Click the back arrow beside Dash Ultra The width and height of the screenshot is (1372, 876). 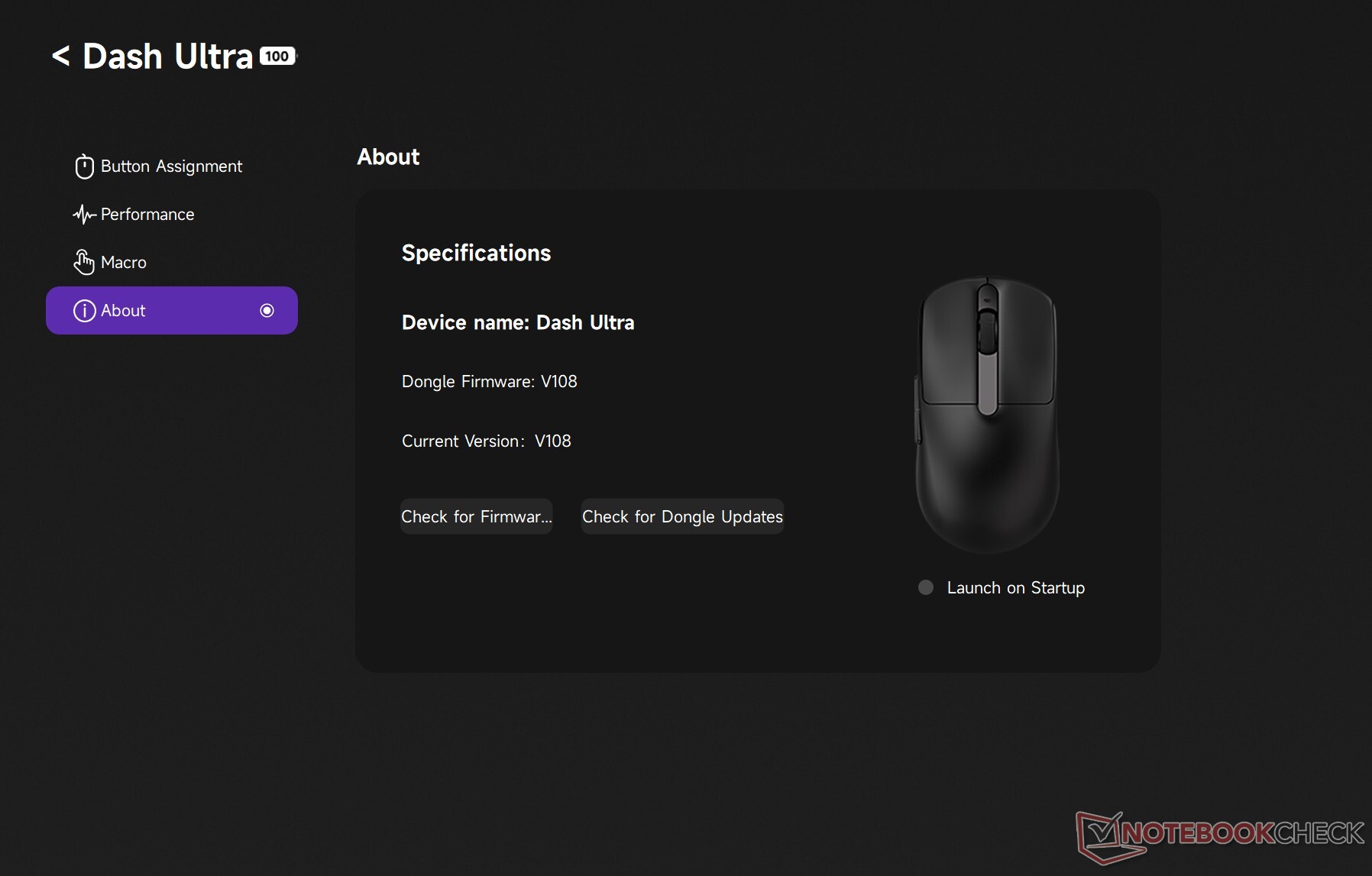[x=60, y=56]
